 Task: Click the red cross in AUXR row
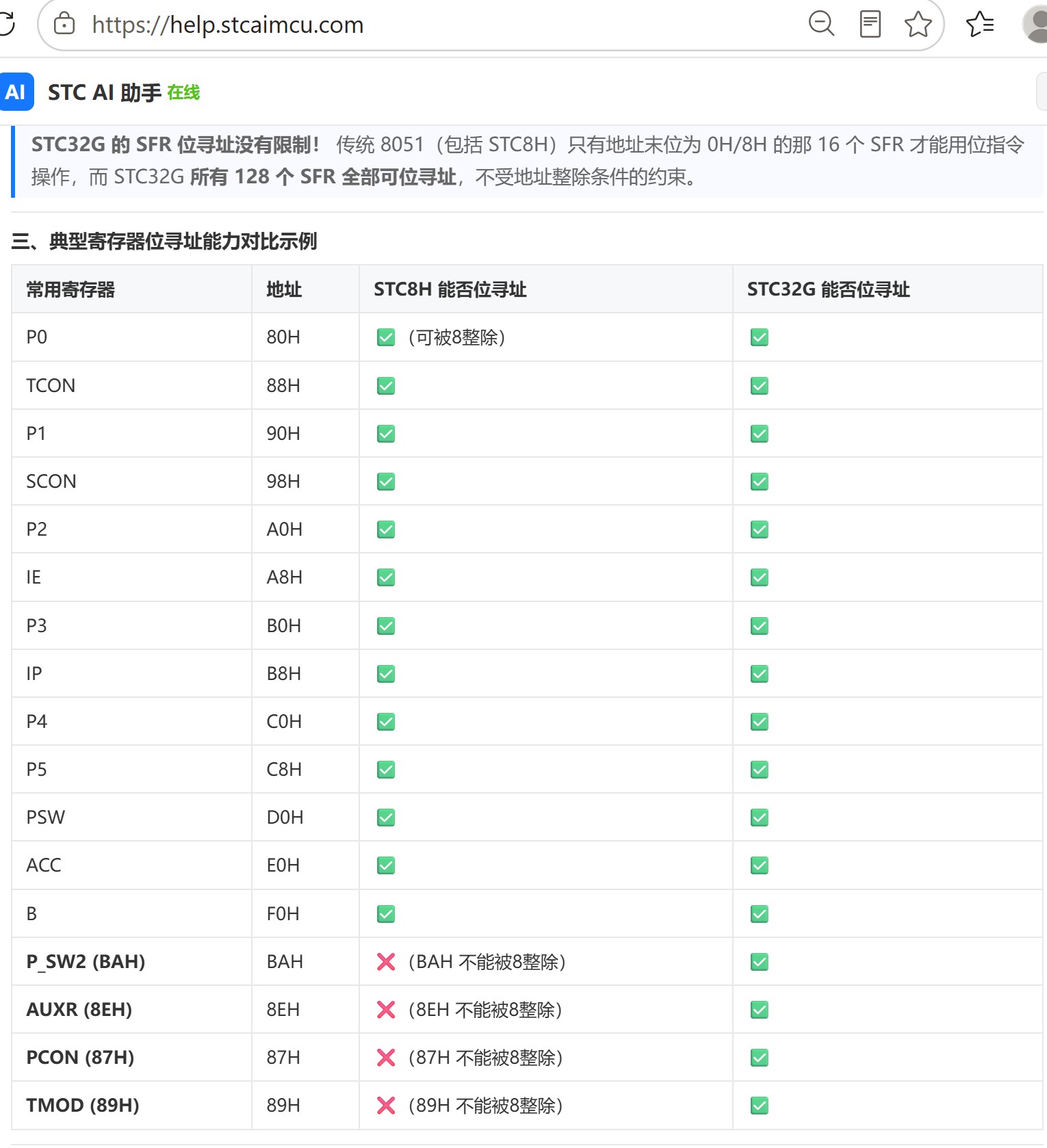pos(386,1010)
